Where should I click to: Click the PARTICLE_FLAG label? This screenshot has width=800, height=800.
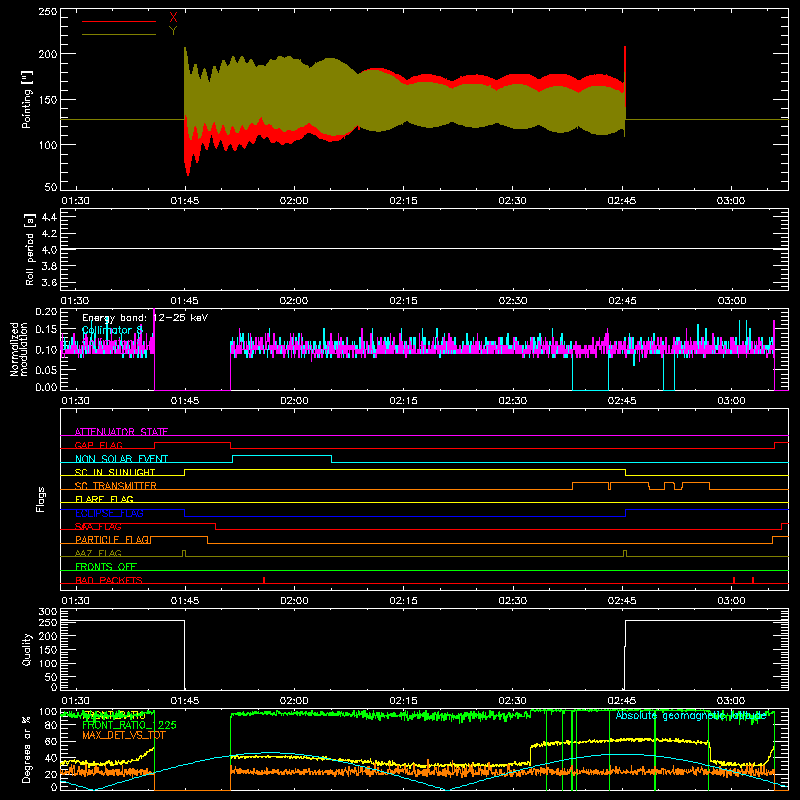pyautogui.click(x=112, y=539)
